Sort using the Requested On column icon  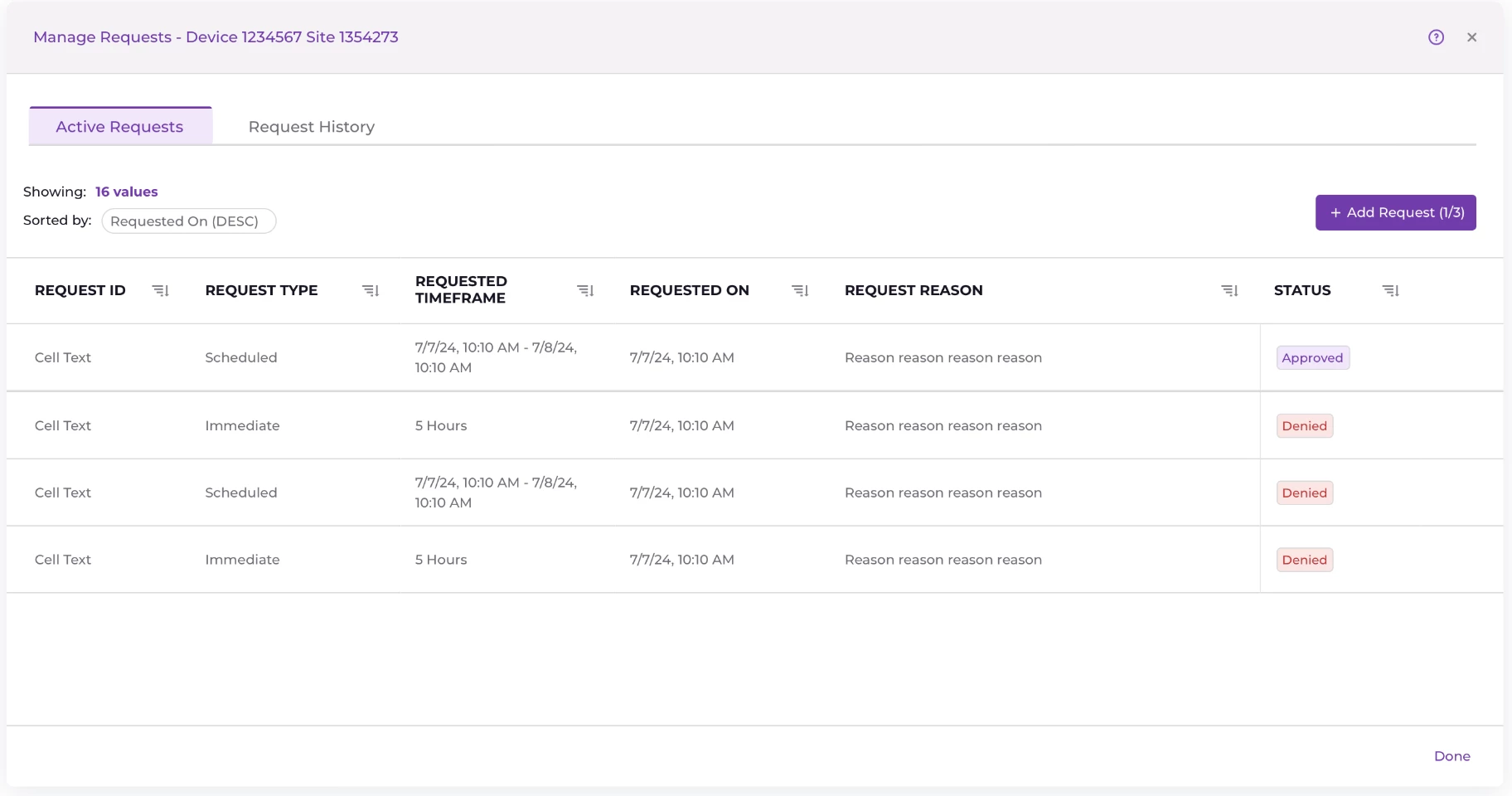click(800, 290)
